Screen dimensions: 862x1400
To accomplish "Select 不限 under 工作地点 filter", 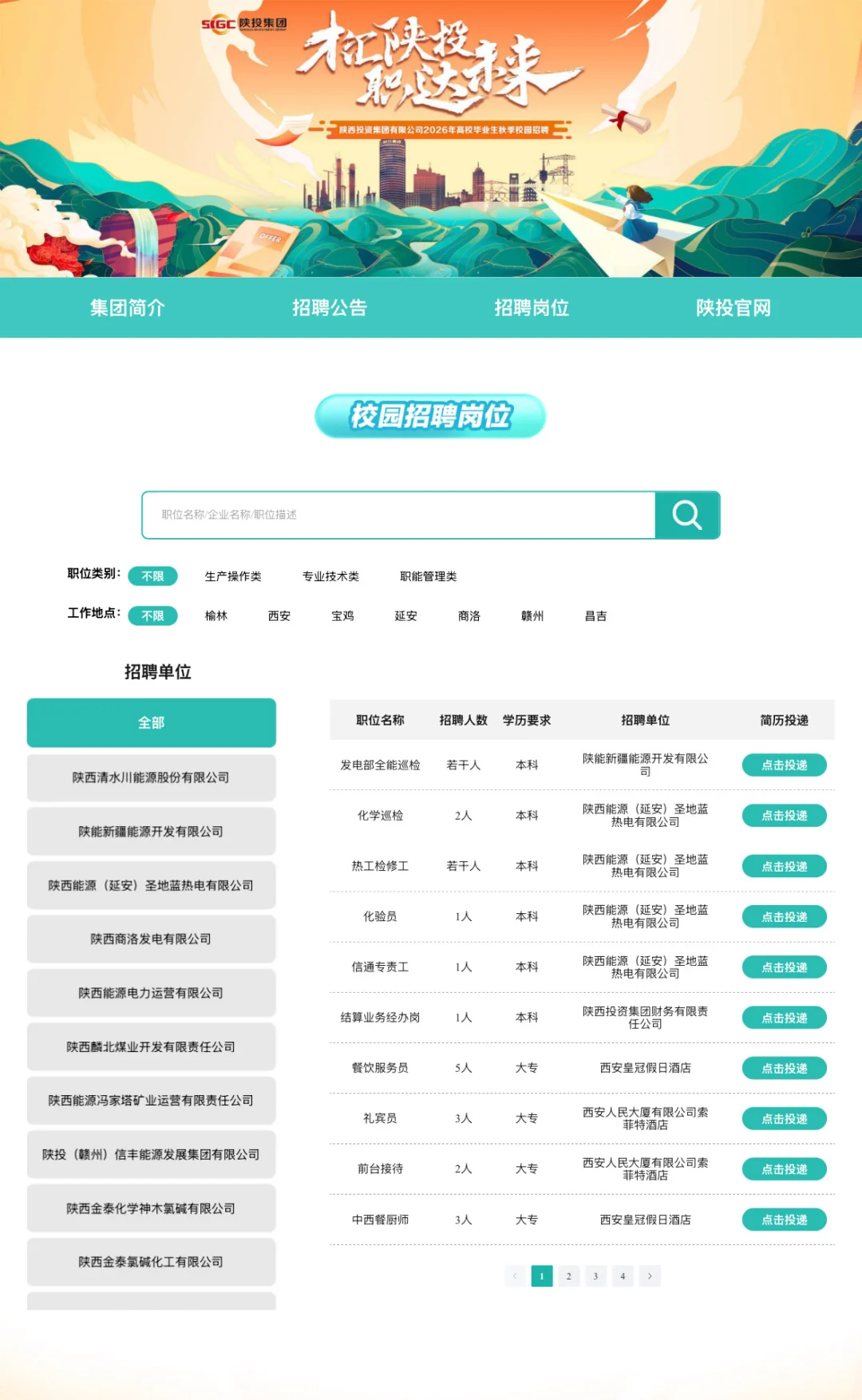I will (152, 616).
